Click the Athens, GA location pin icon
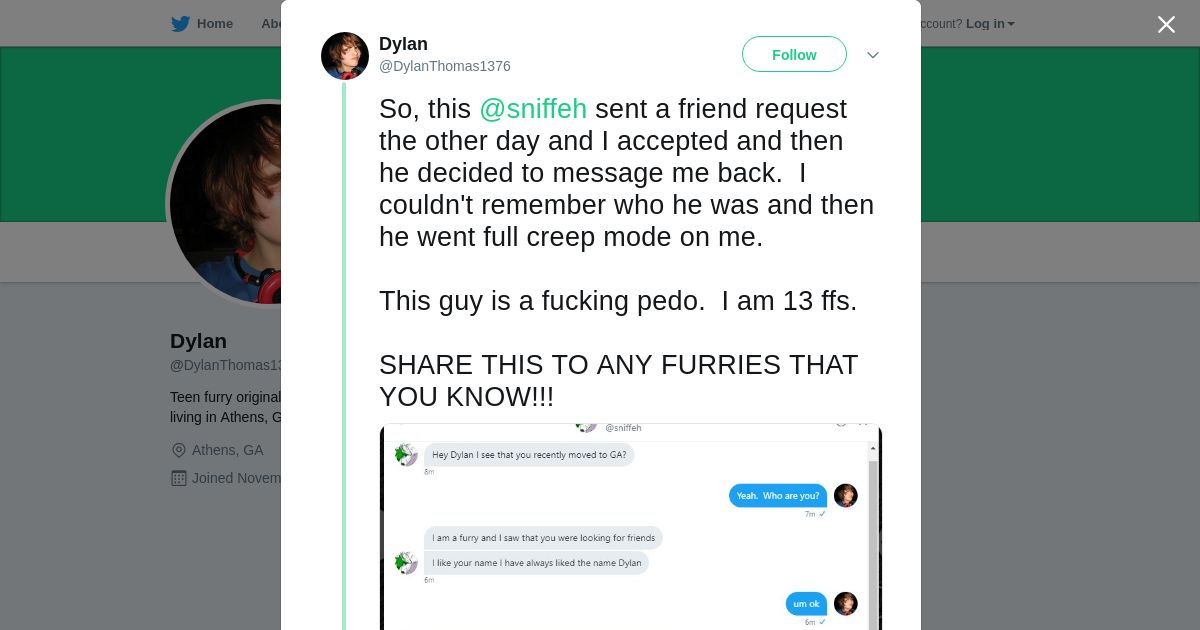The width and height of the screenshot is (1200, 630). pyautogui.click(x=179, y=450)
